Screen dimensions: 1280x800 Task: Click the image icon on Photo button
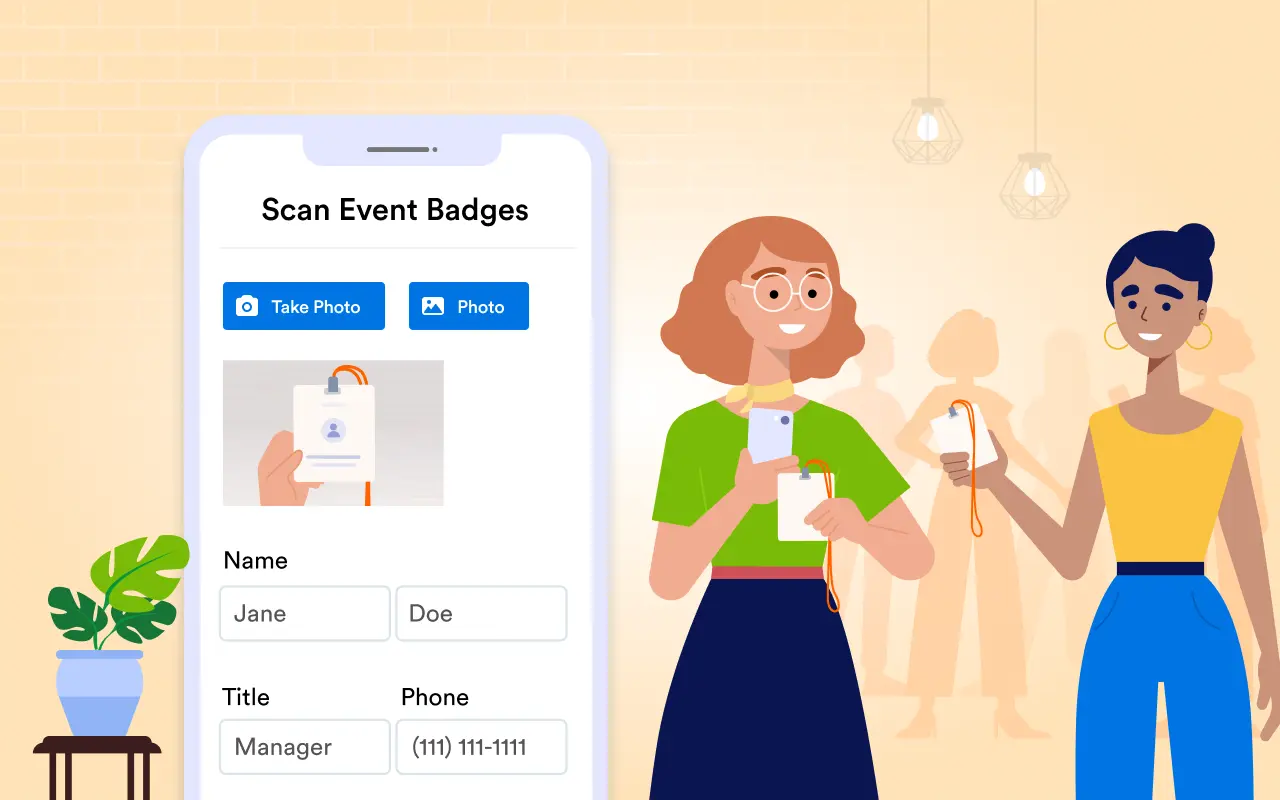[433, 306]
